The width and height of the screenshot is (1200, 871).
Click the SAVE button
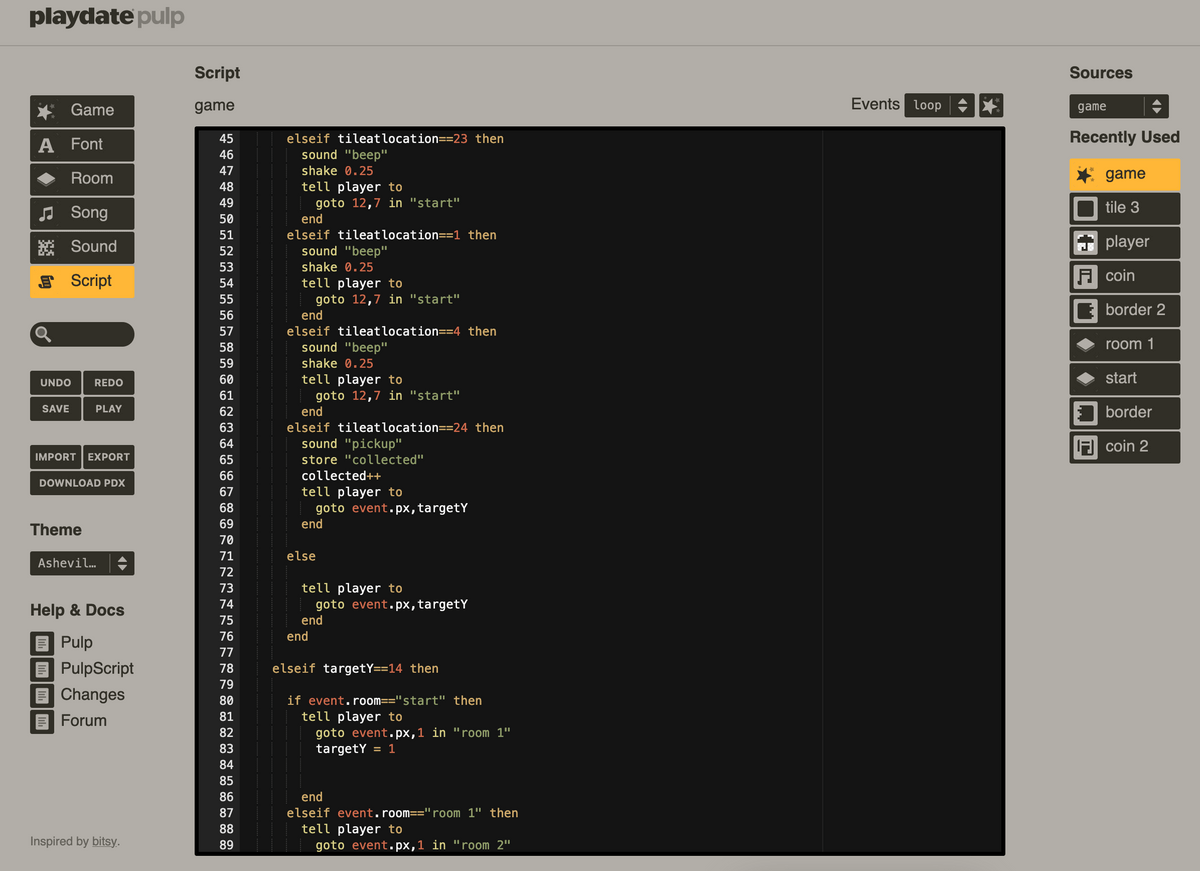coord(55,409)
